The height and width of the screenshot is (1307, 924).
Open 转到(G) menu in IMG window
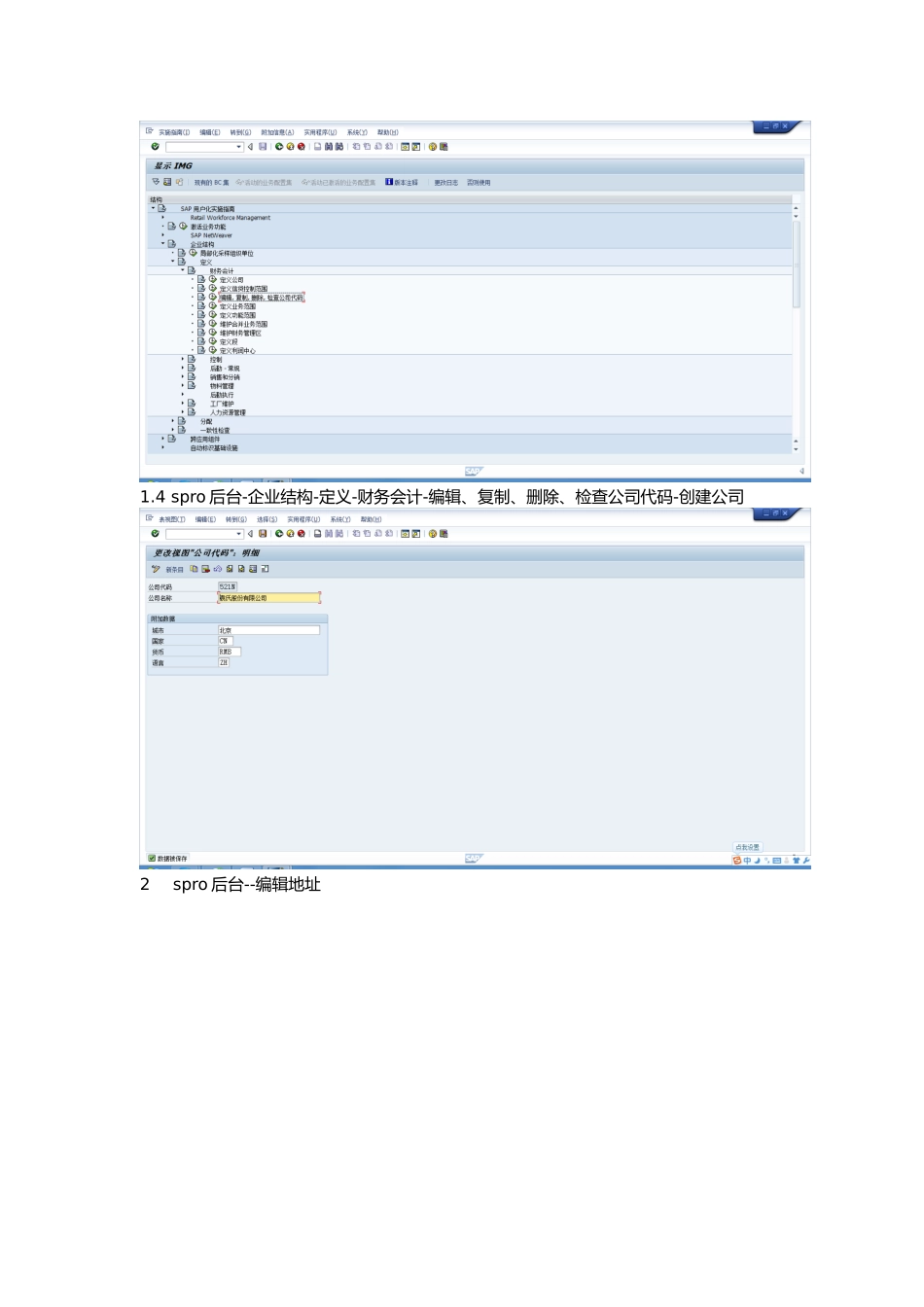[240, 132]
